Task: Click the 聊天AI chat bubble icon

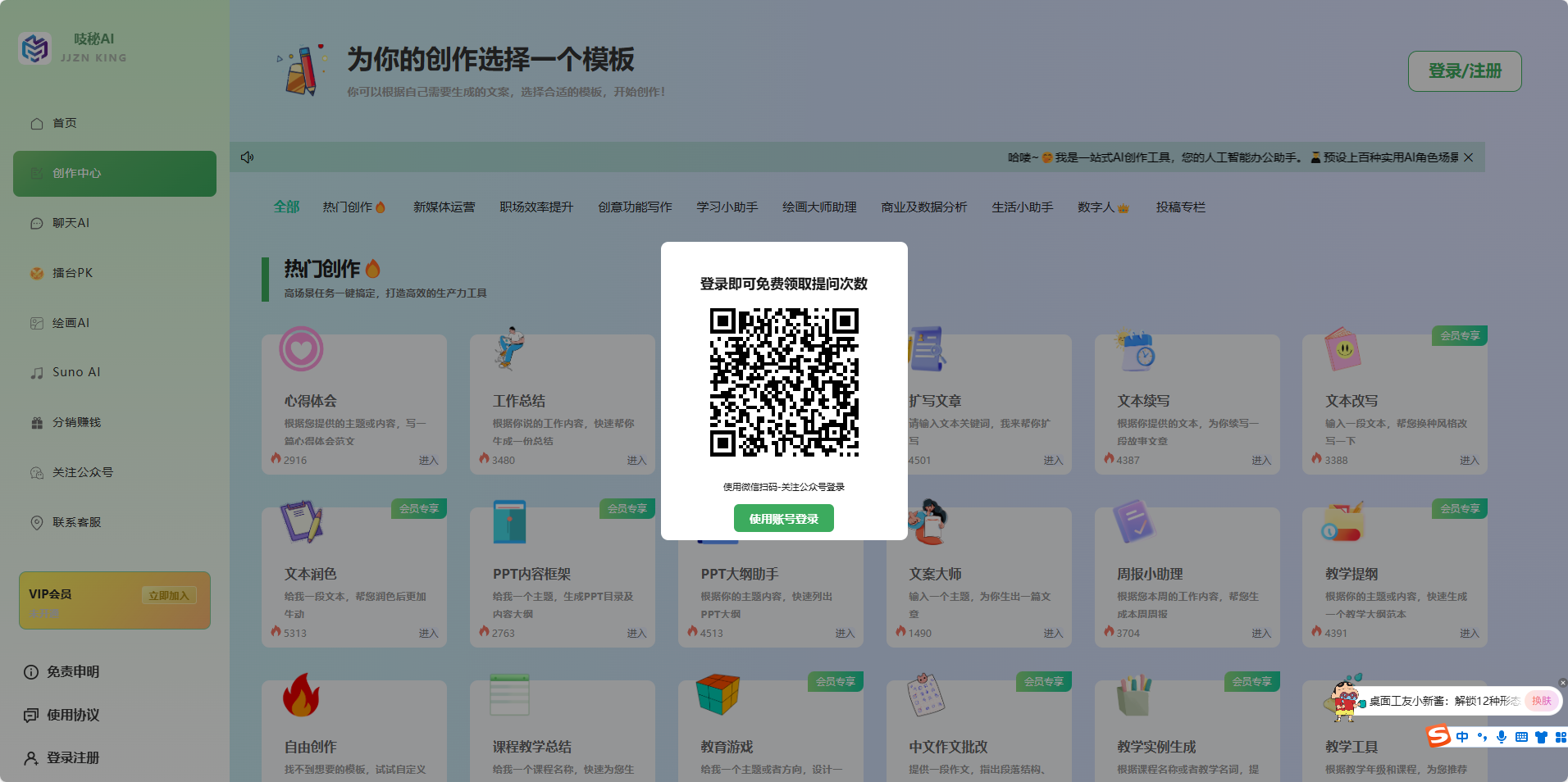Action: (x=37, y=224)
